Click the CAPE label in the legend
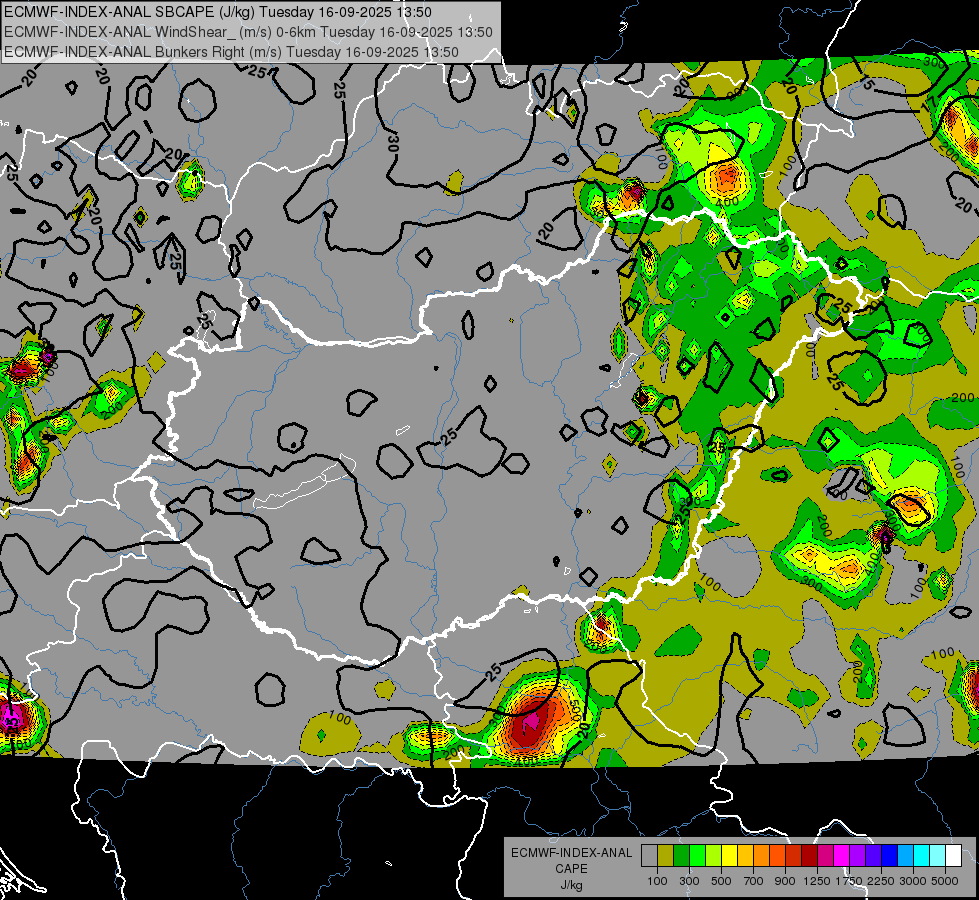Viewport: 979px width, 900px height. pyautogui.click(x=571, y=869)
